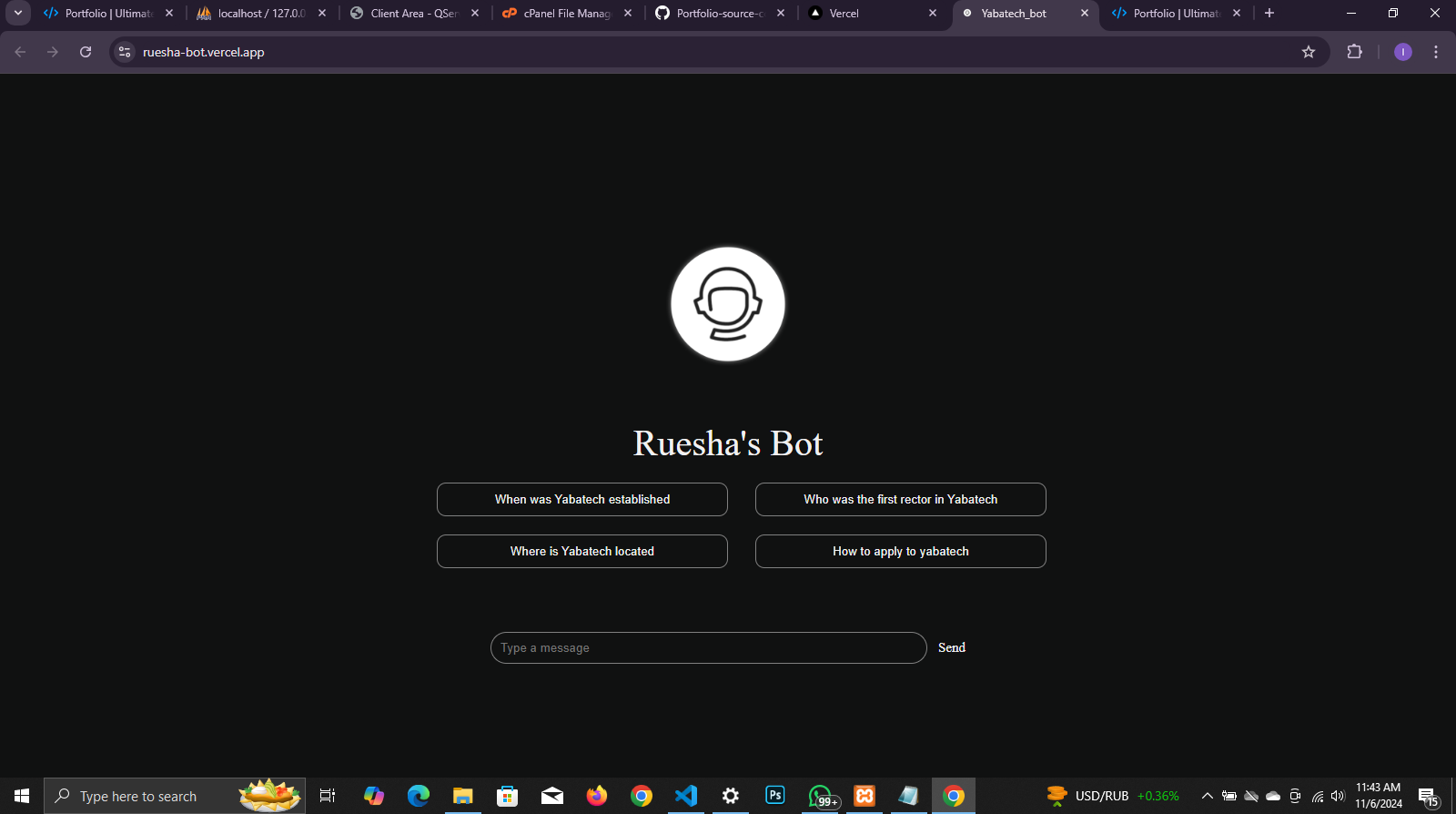Open Chrome three-dot menu

click(1435, 52)
